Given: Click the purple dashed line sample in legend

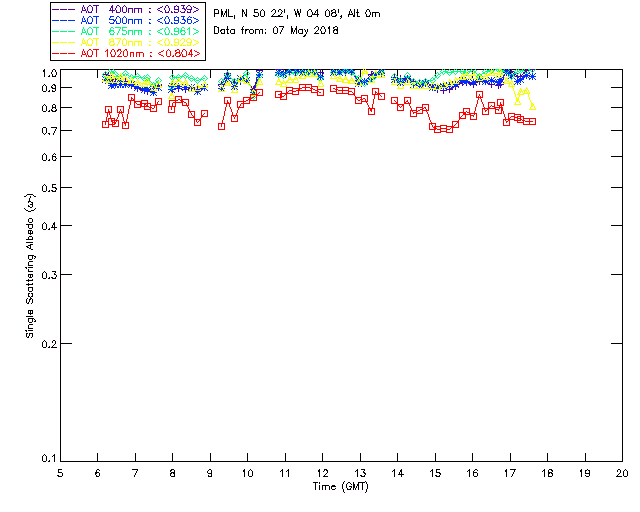Looking at the screenshot, I should (x=64, y=9).
